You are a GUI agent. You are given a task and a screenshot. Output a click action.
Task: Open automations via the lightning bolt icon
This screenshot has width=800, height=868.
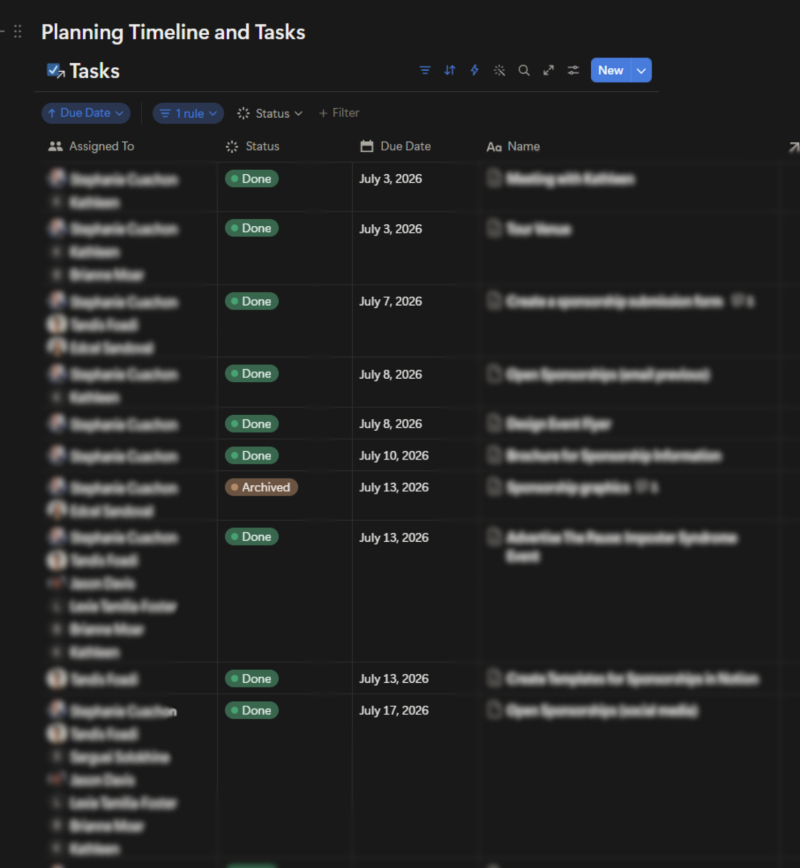coord(474,70)
